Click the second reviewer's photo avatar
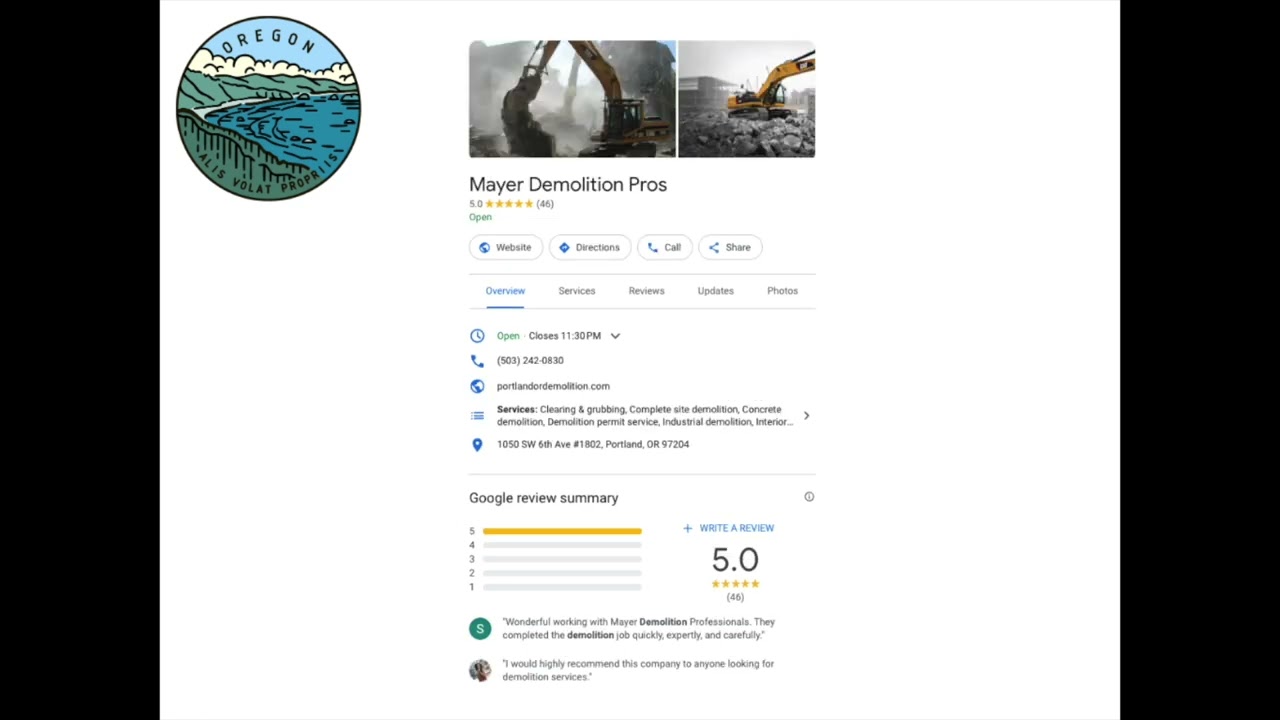The height and width of the screenshot is (720, 1280). pos(480,670)
